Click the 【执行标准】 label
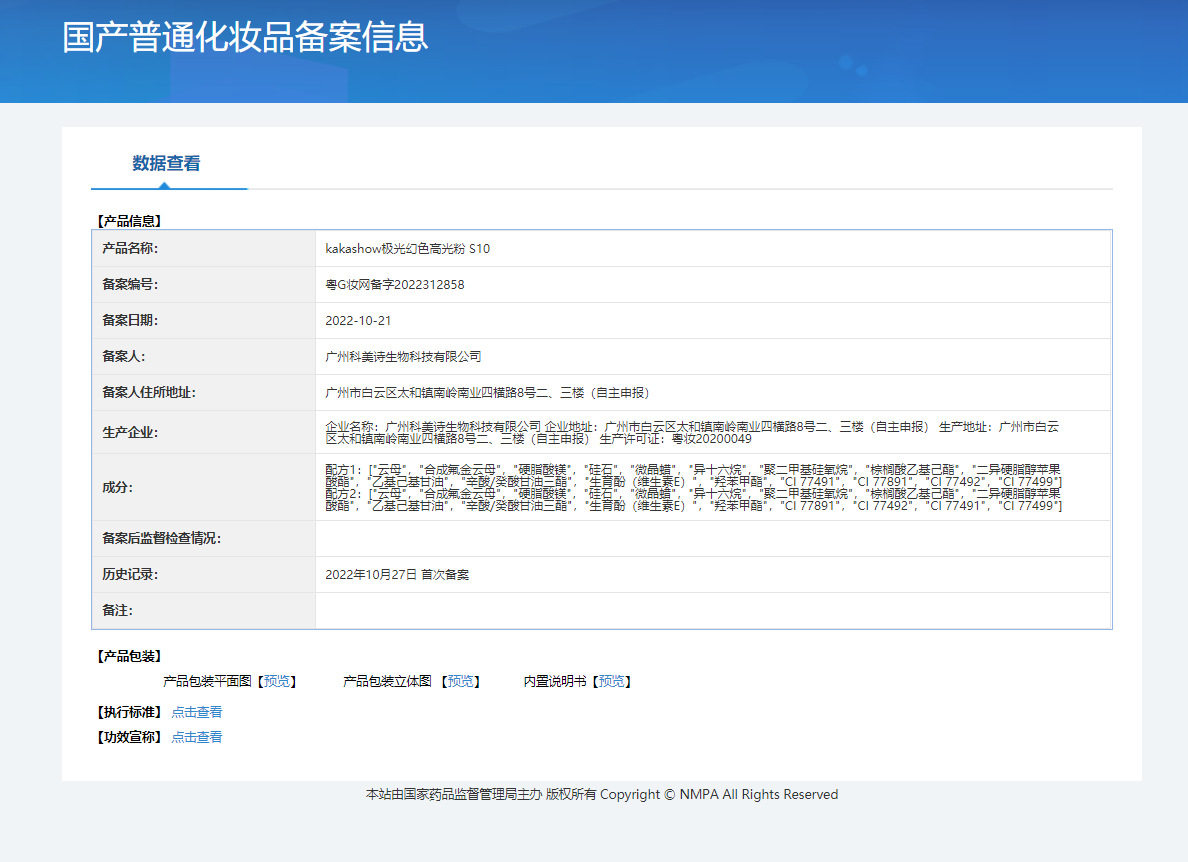Screen dimensions: 1188x862 tap(129, 712)
